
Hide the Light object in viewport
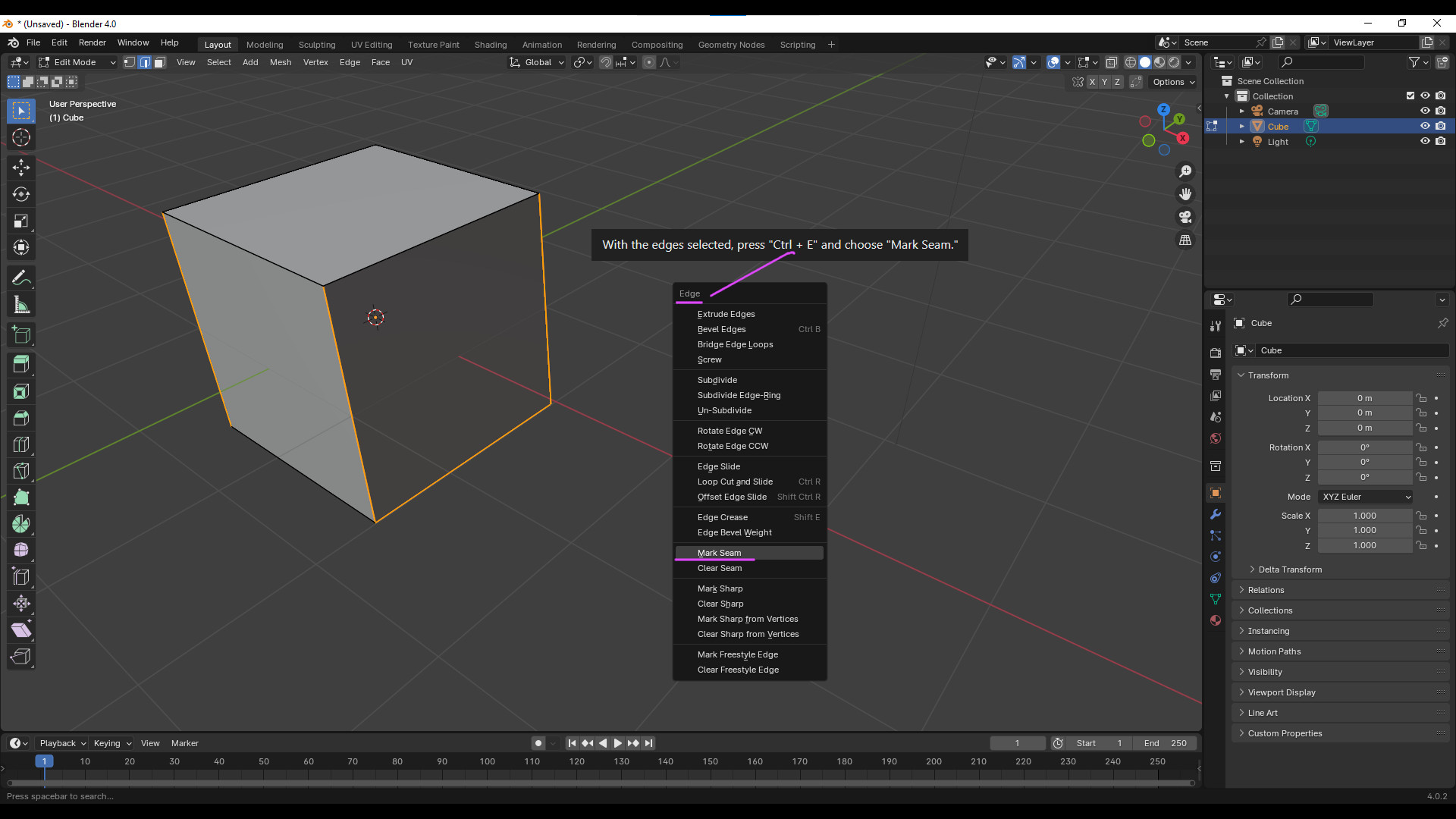point(1425,141)
